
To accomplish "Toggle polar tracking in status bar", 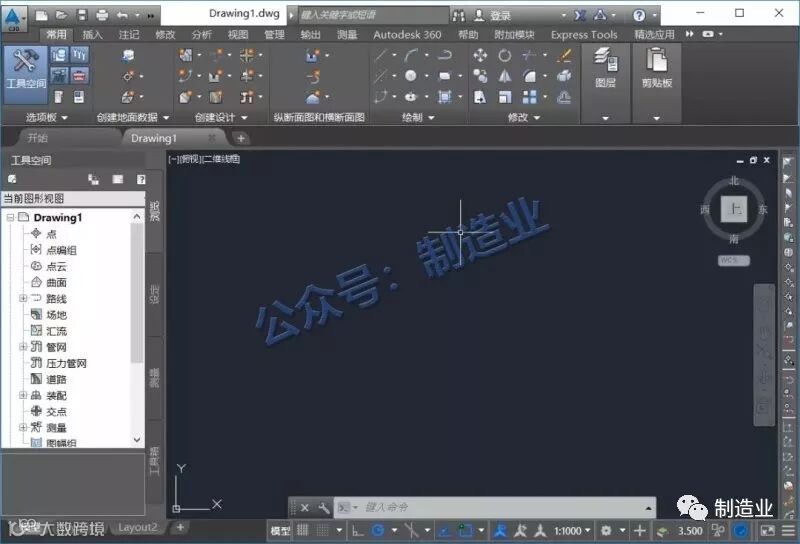I will pos(378,531).
